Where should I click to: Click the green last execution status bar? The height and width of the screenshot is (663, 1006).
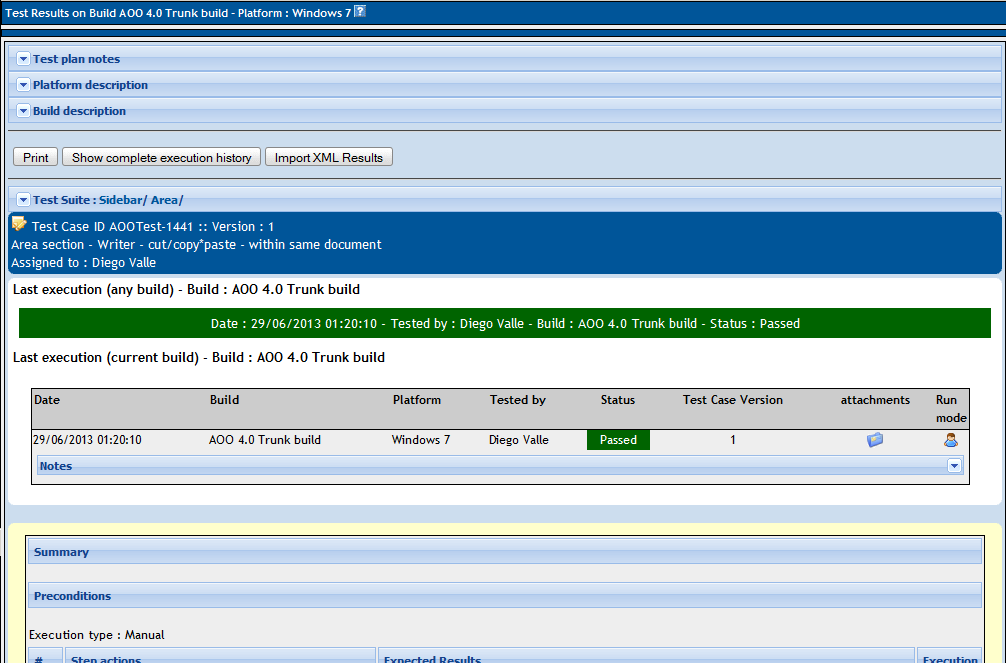[x=505, y=323]
